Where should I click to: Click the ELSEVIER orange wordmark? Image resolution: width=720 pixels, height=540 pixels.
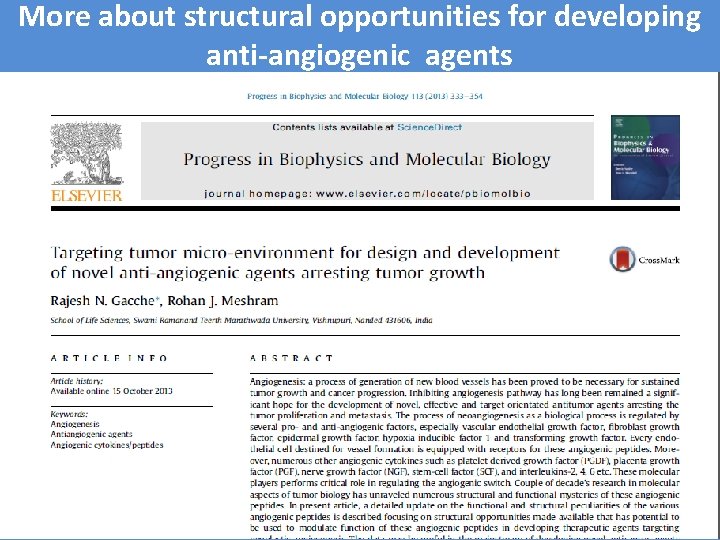[87, 196]
